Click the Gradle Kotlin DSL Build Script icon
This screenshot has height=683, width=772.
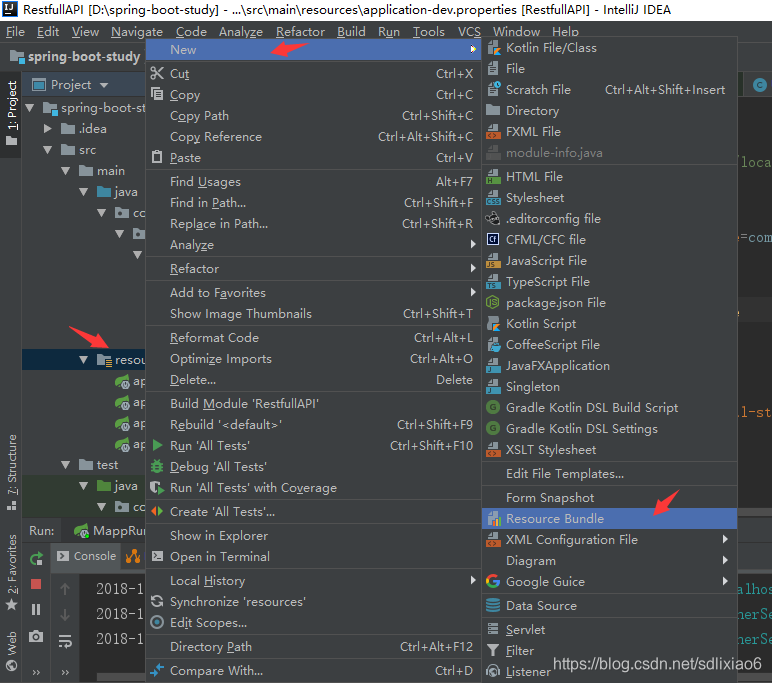tap(493, 408)
